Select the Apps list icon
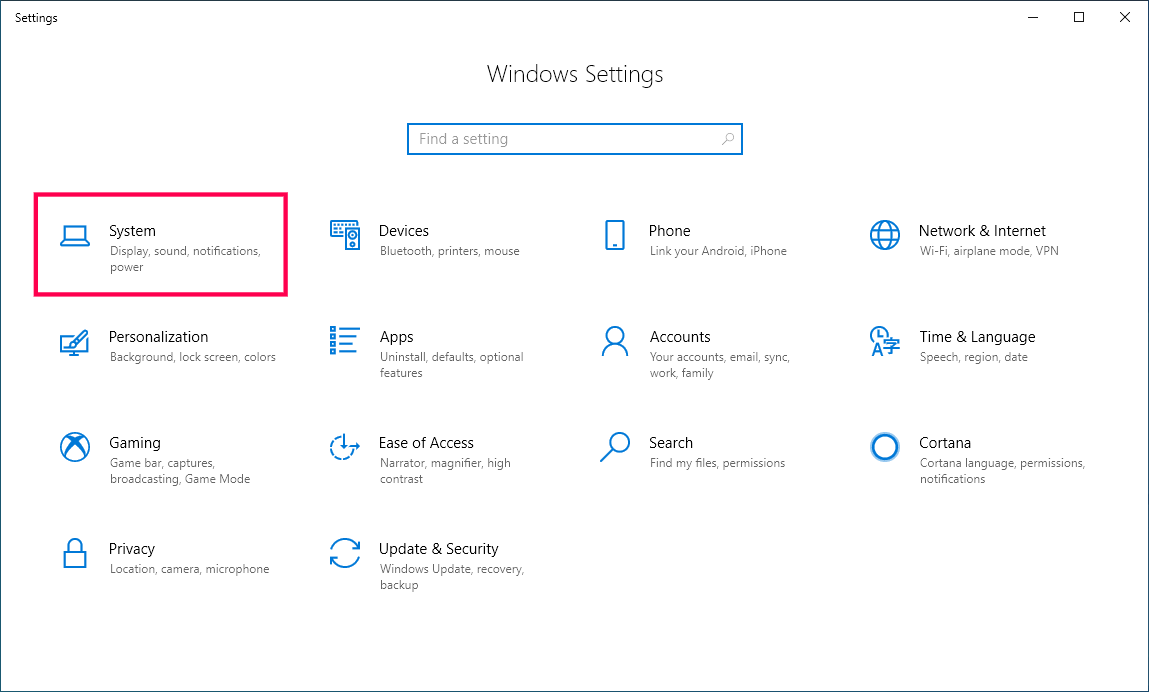Screen dimensions: 1149x692 pos(344,341)
